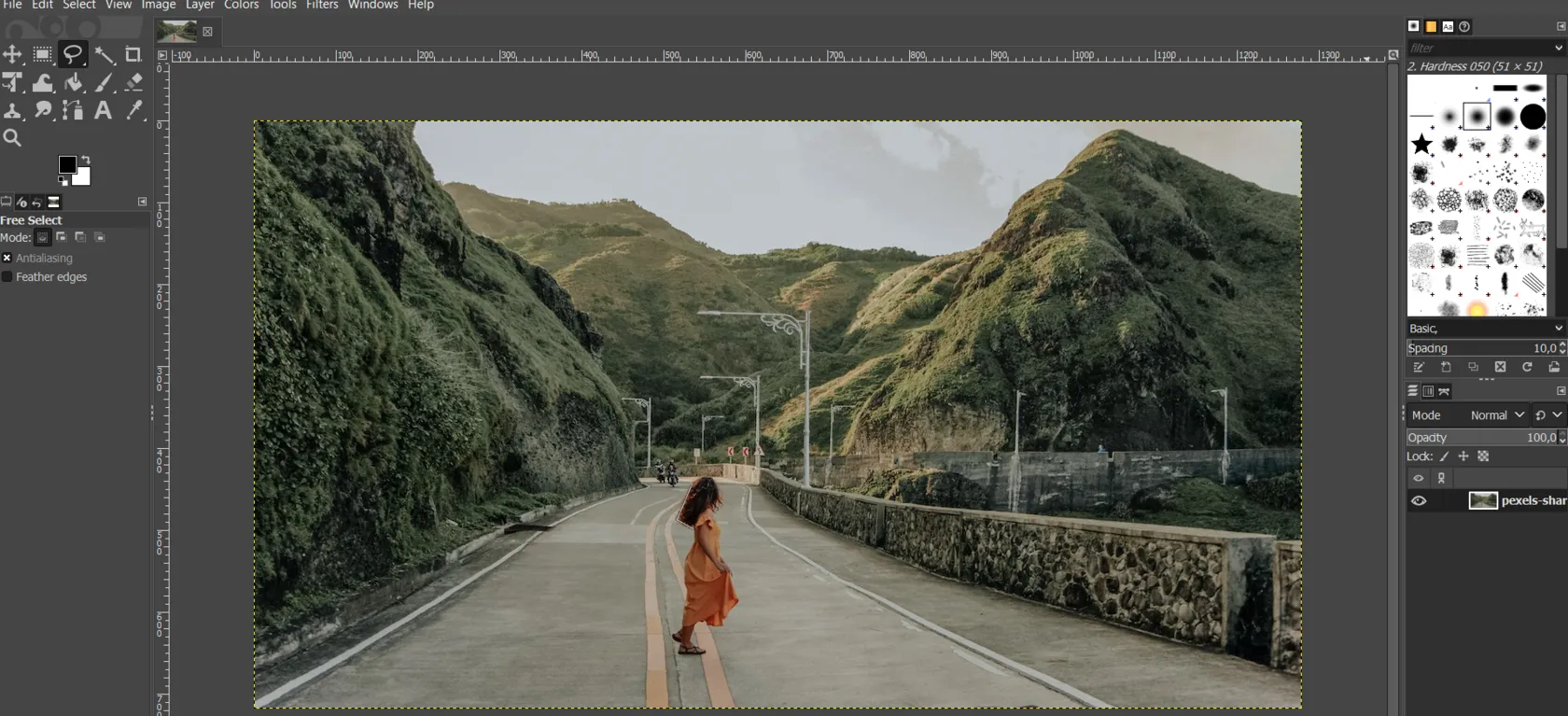The width and height of the screenshot is (1568, 716).
Task: Expand the Basic brush tag dropdown
Action: pyautogui.click(x=1558, y=329)
